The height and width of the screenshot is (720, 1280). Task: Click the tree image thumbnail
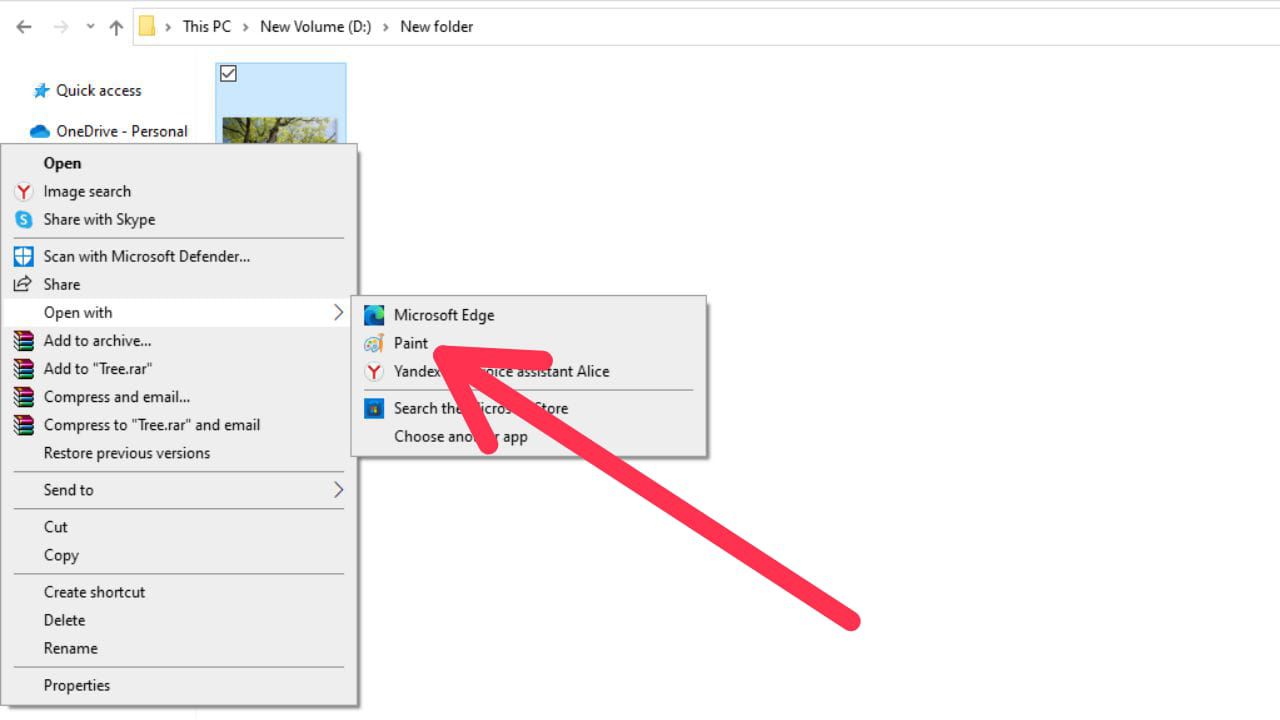point(280,131)
